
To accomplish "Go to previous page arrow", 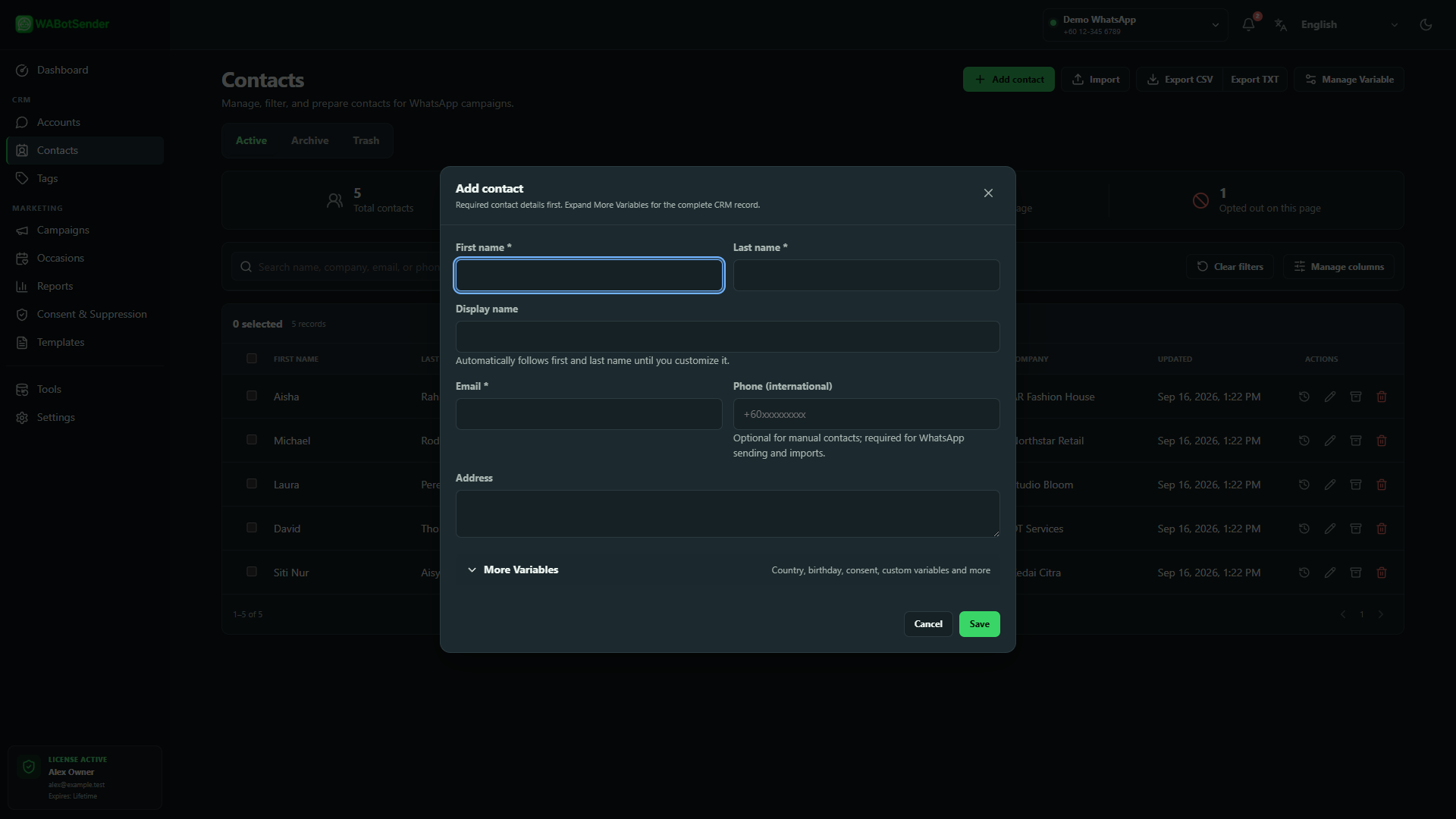I will point(1343,614).
